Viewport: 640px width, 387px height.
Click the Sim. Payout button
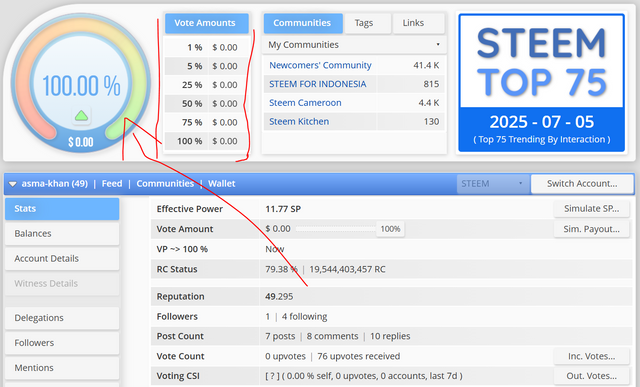tap(591, 229)
